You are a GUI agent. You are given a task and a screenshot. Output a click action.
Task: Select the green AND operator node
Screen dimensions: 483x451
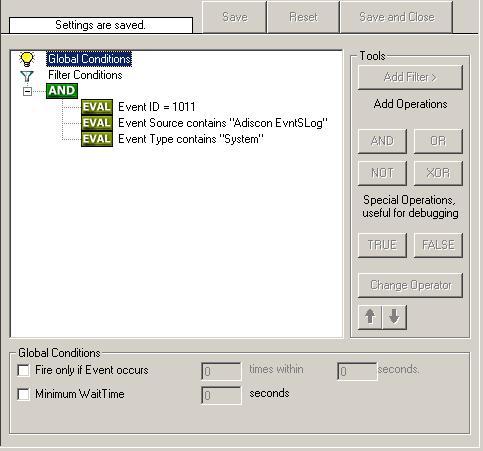[62, 91]
